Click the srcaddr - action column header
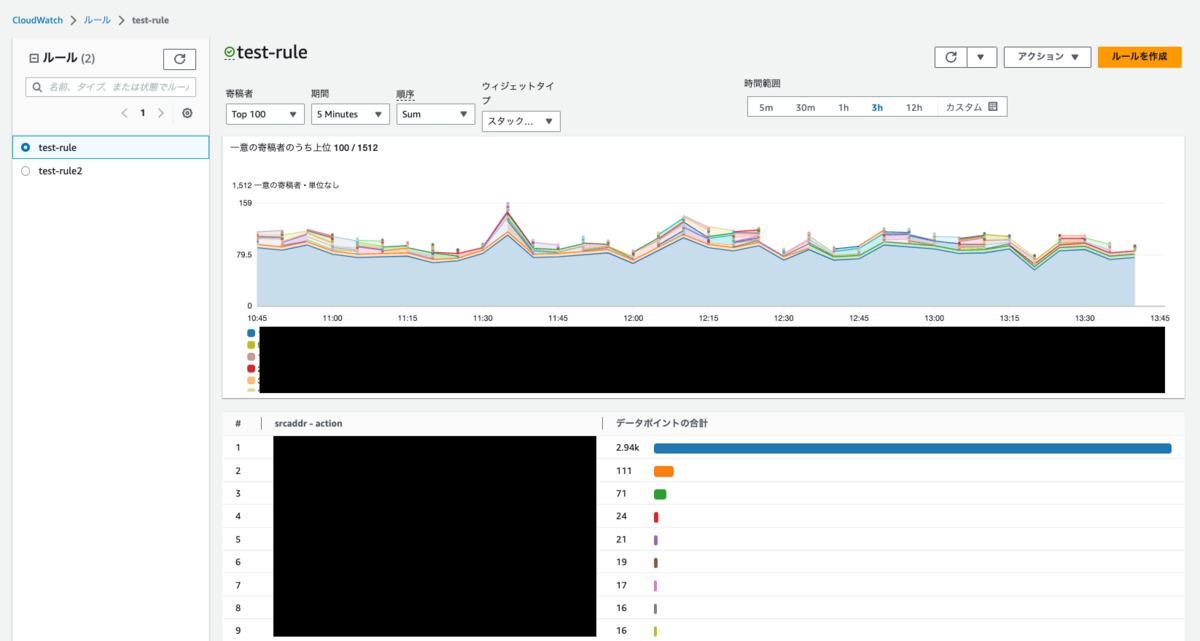The image size is (1200, 641). click(x=308, y=424)
